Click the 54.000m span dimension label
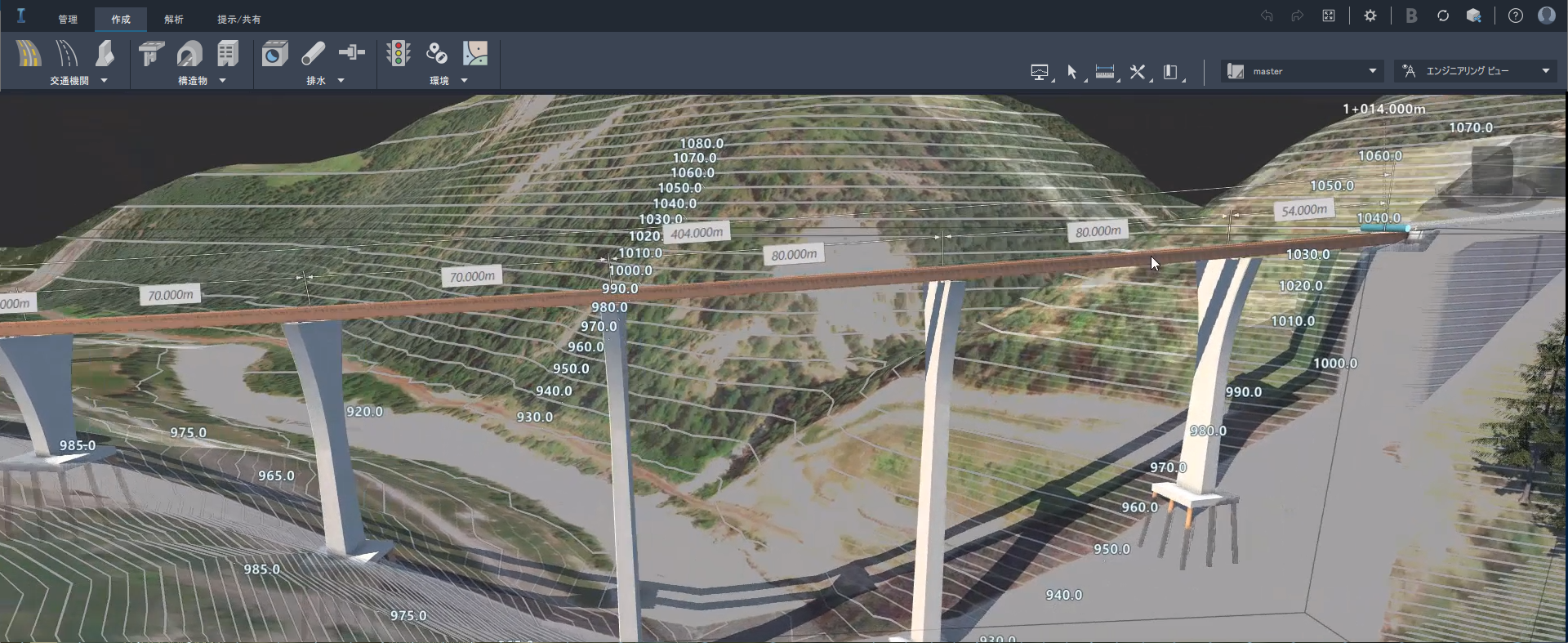 (1304, 210)
